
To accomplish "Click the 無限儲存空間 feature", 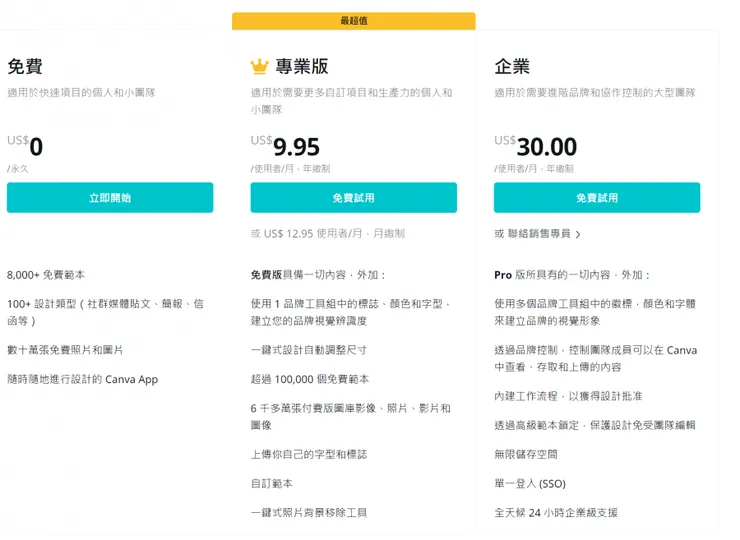I will coord(526,454).
